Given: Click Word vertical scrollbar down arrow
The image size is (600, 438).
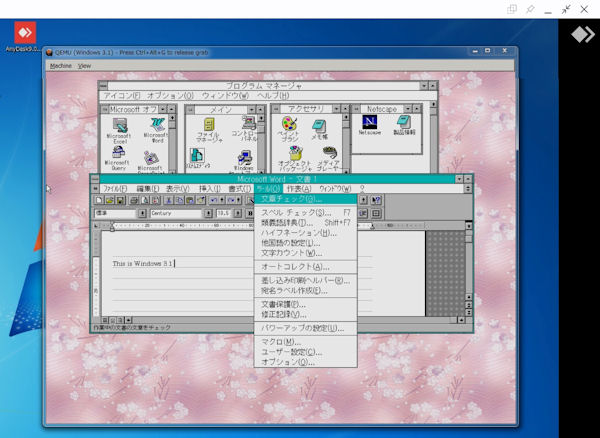Looking at the screenshot, I should 469,297.
